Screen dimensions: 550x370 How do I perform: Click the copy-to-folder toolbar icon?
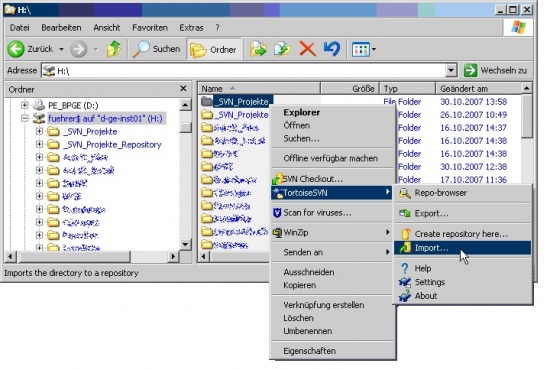coord(283,49)
